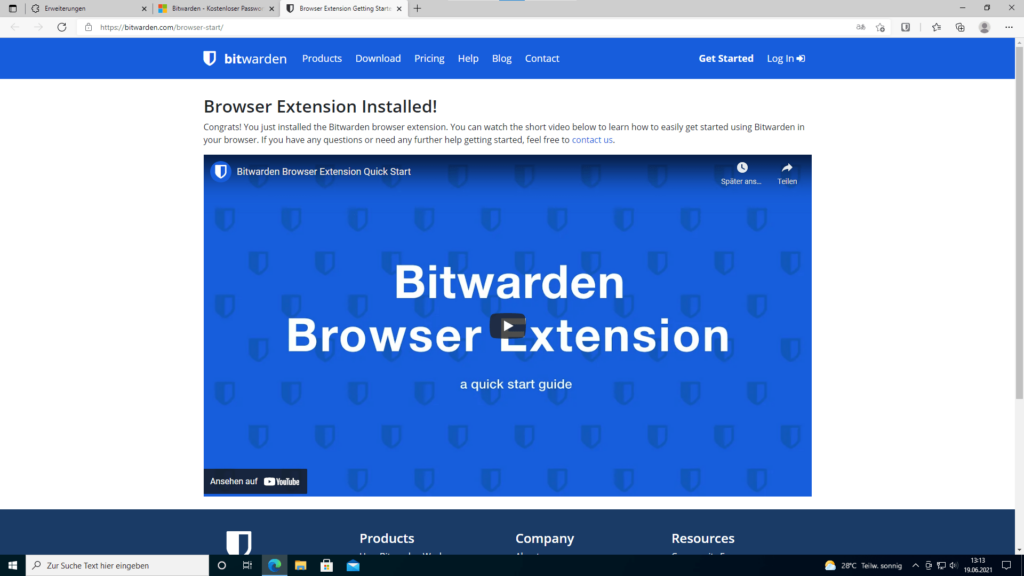Show hidden system tray icons chevron
This screenshot has height=576, width=1024.
click(x=916, y=566)
